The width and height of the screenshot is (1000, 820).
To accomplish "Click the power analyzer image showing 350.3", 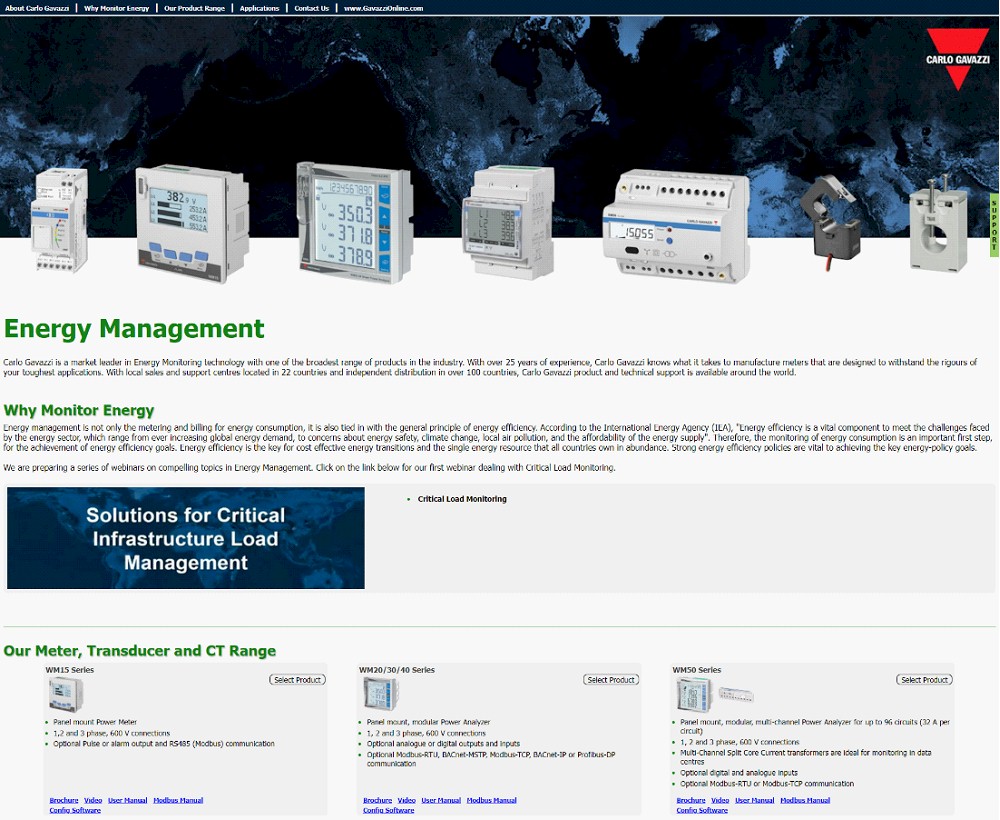I will (x=355, y=222).
